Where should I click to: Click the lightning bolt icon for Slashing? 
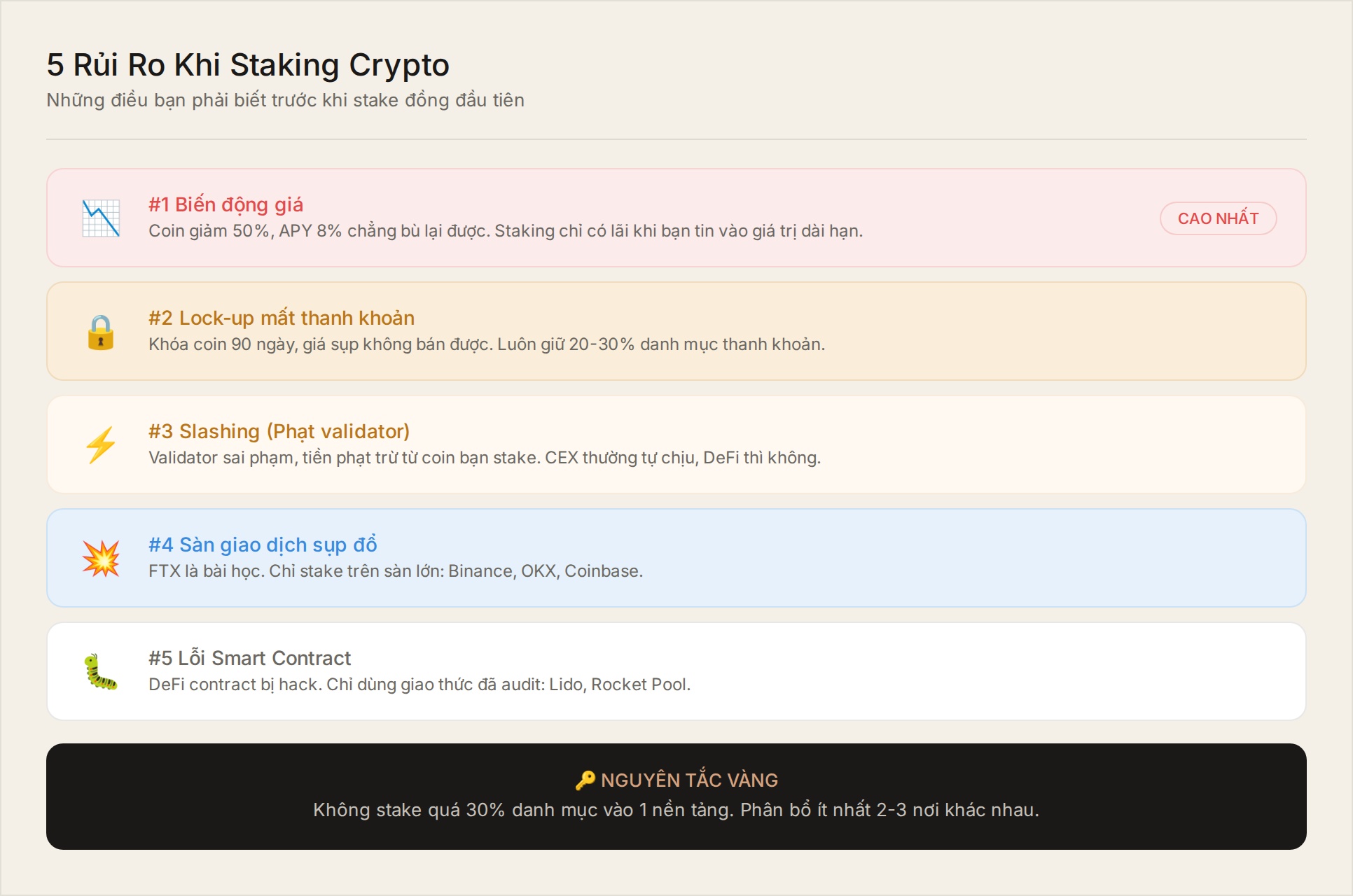(x=101, y=445)
